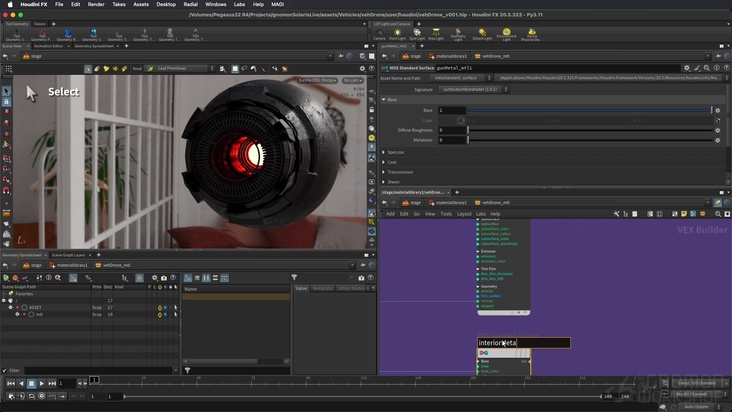Open the viewport display options gear
Viewport: 732px width, 412px height.
[362, 69]
